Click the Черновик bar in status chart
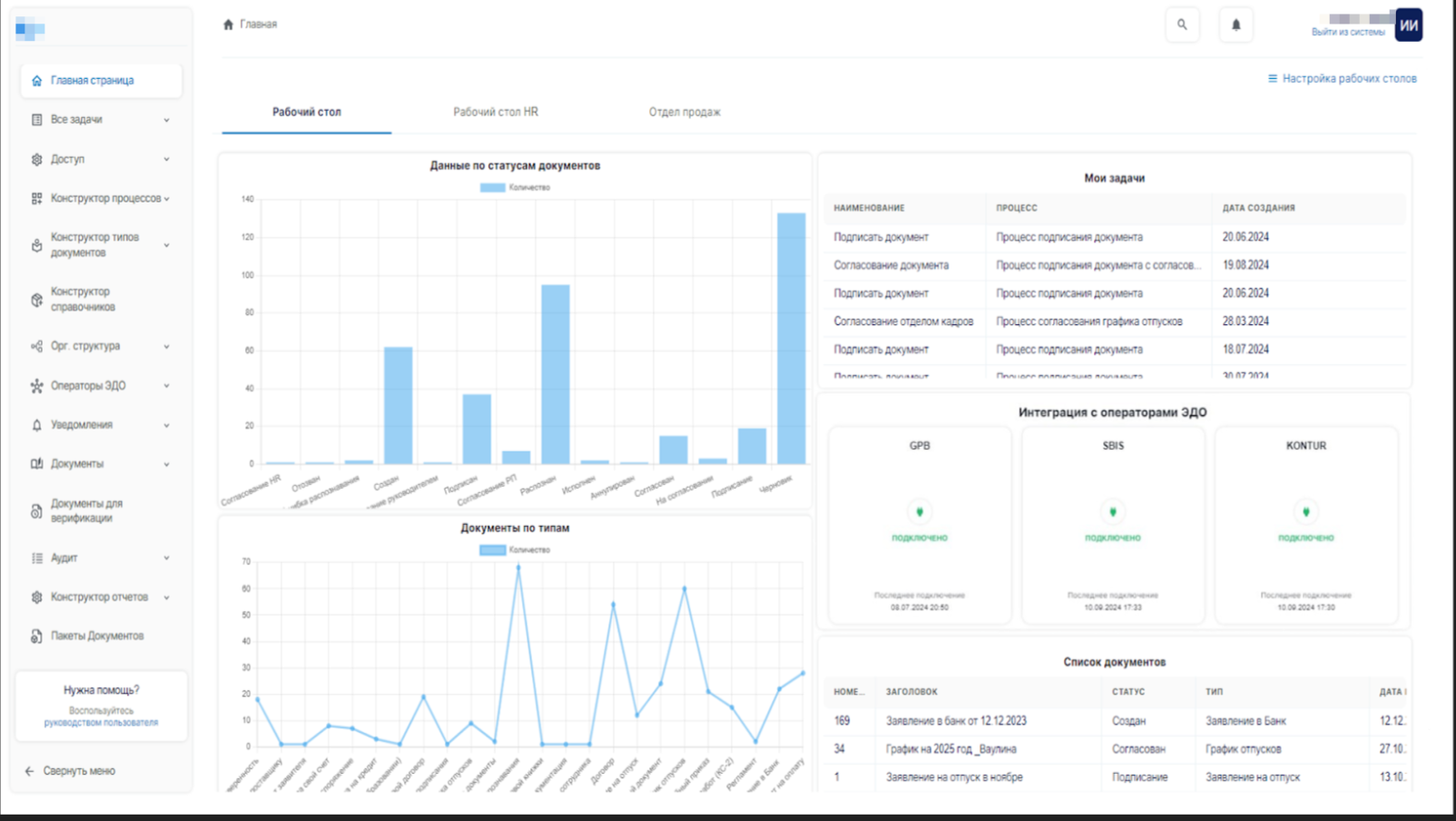The width and height of the screenshot is (1456, 821). click(x=791, y=338)
